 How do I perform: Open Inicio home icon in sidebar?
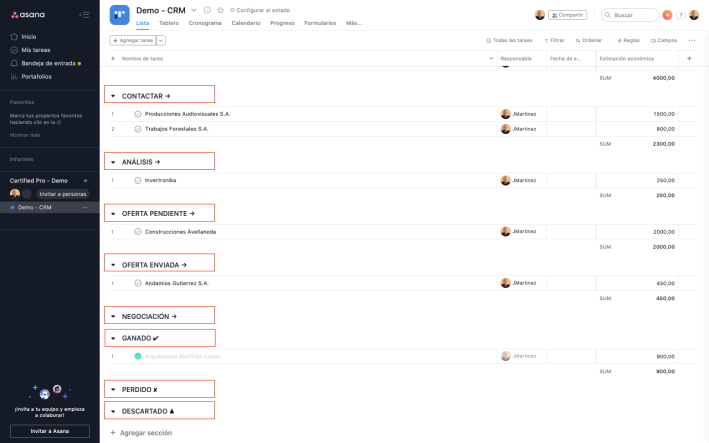[13, 36]
